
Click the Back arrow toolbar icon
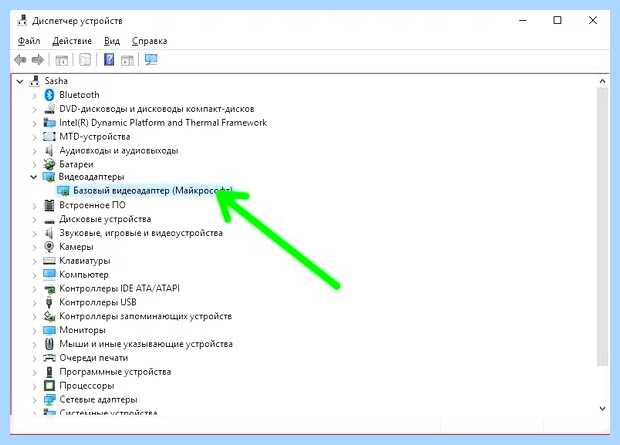coord(20,60)
